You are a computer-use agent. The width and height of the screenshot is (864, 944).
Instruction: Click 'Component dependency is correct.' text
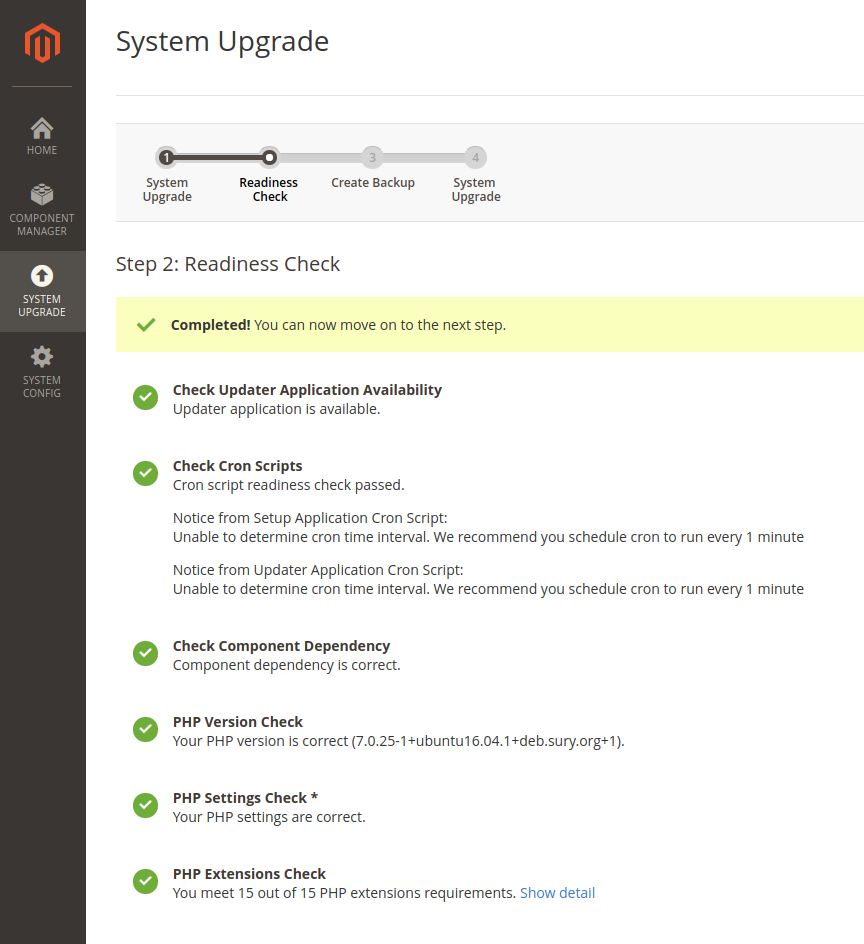pos(287,665)
